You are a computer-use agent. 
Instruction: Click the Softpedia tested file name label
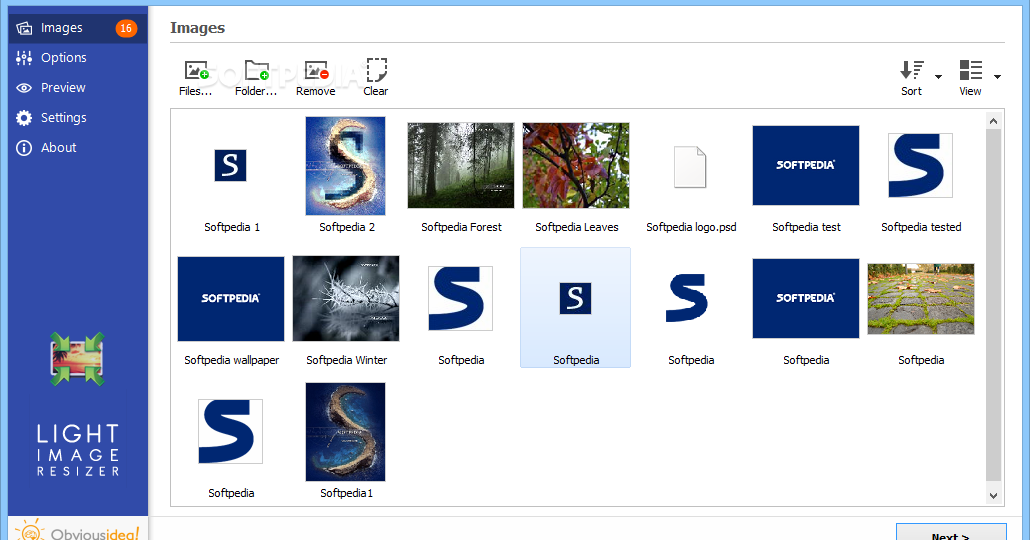pos(921,227)
